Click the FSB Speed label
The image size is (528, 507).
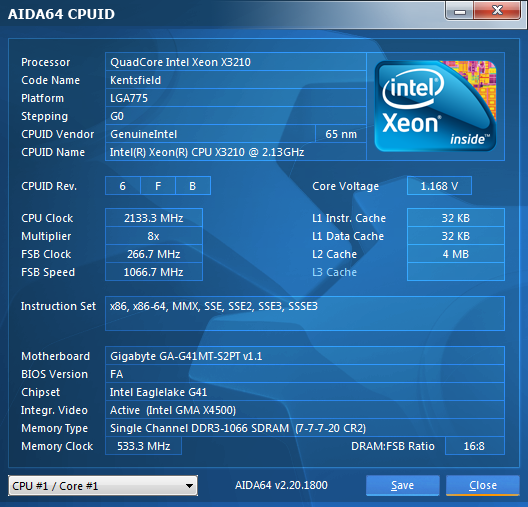(x=48, y=272)
